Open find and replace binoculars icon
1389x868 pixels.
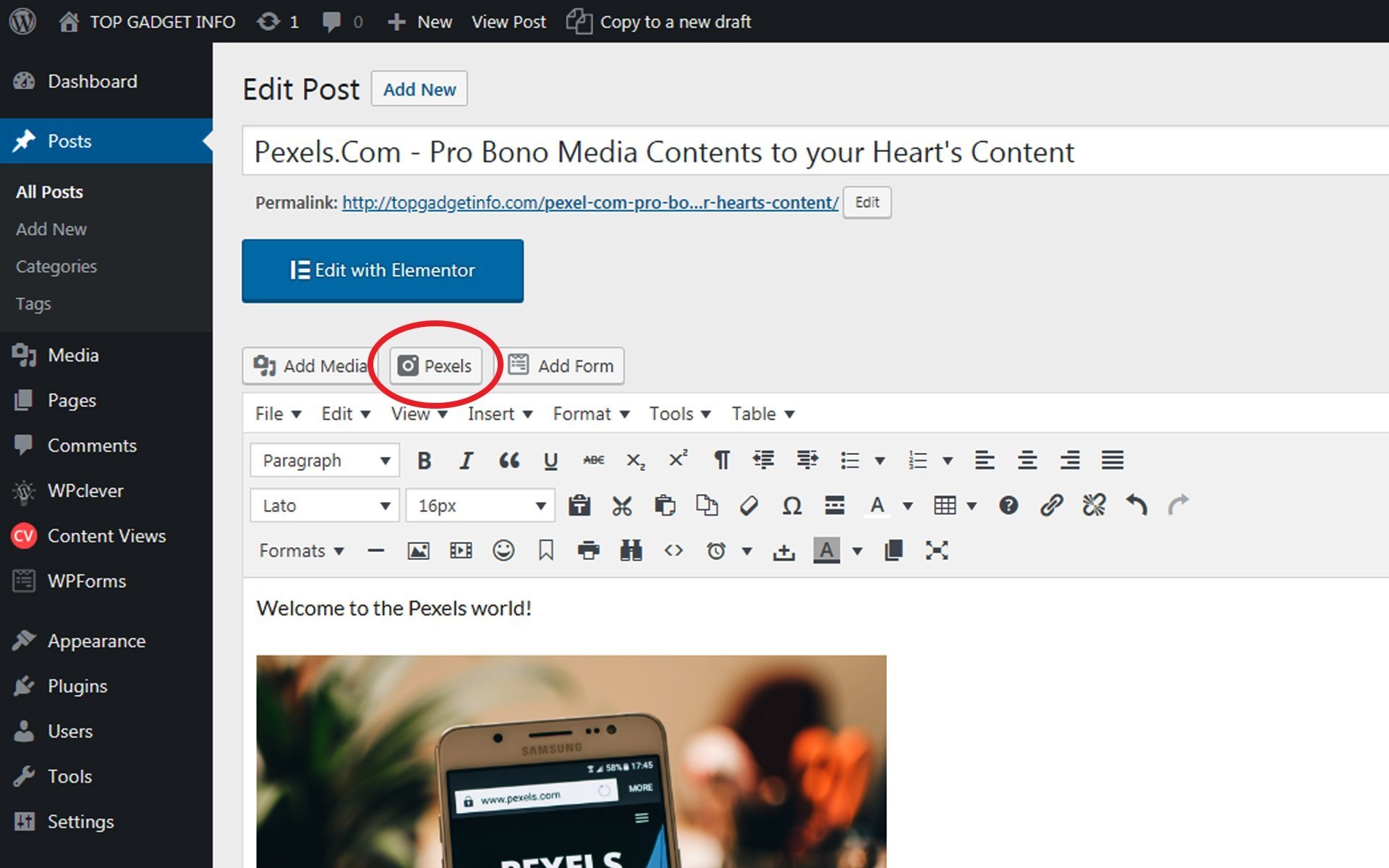631,551
